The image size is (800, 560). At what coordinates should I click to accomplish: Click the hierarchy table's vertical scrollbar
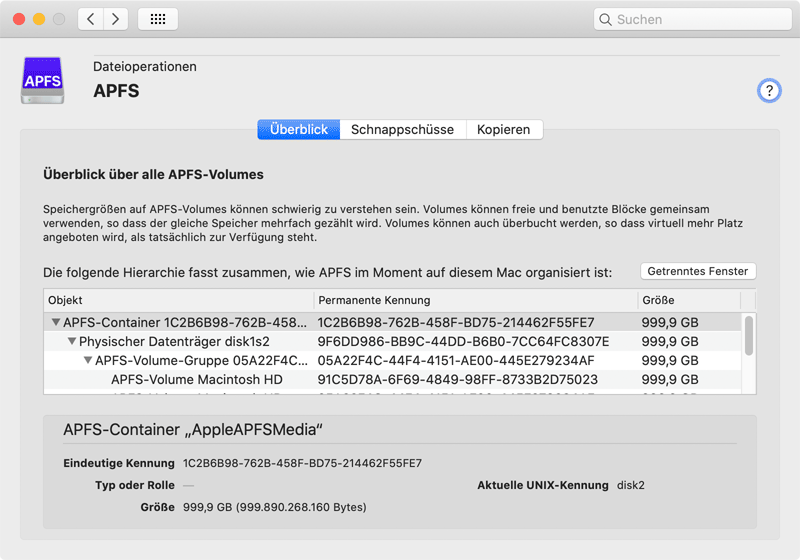pos(748,336)
